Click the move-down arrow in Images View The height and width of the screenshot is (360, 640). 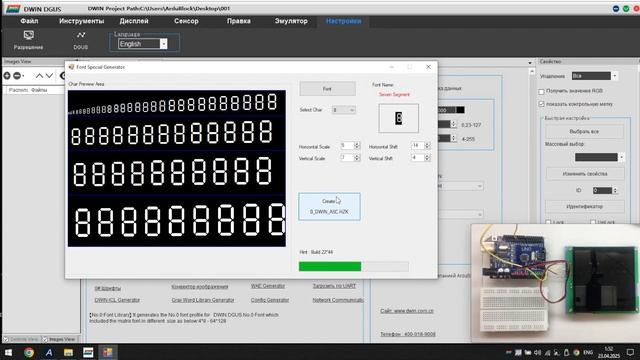(x=49, y=76)
